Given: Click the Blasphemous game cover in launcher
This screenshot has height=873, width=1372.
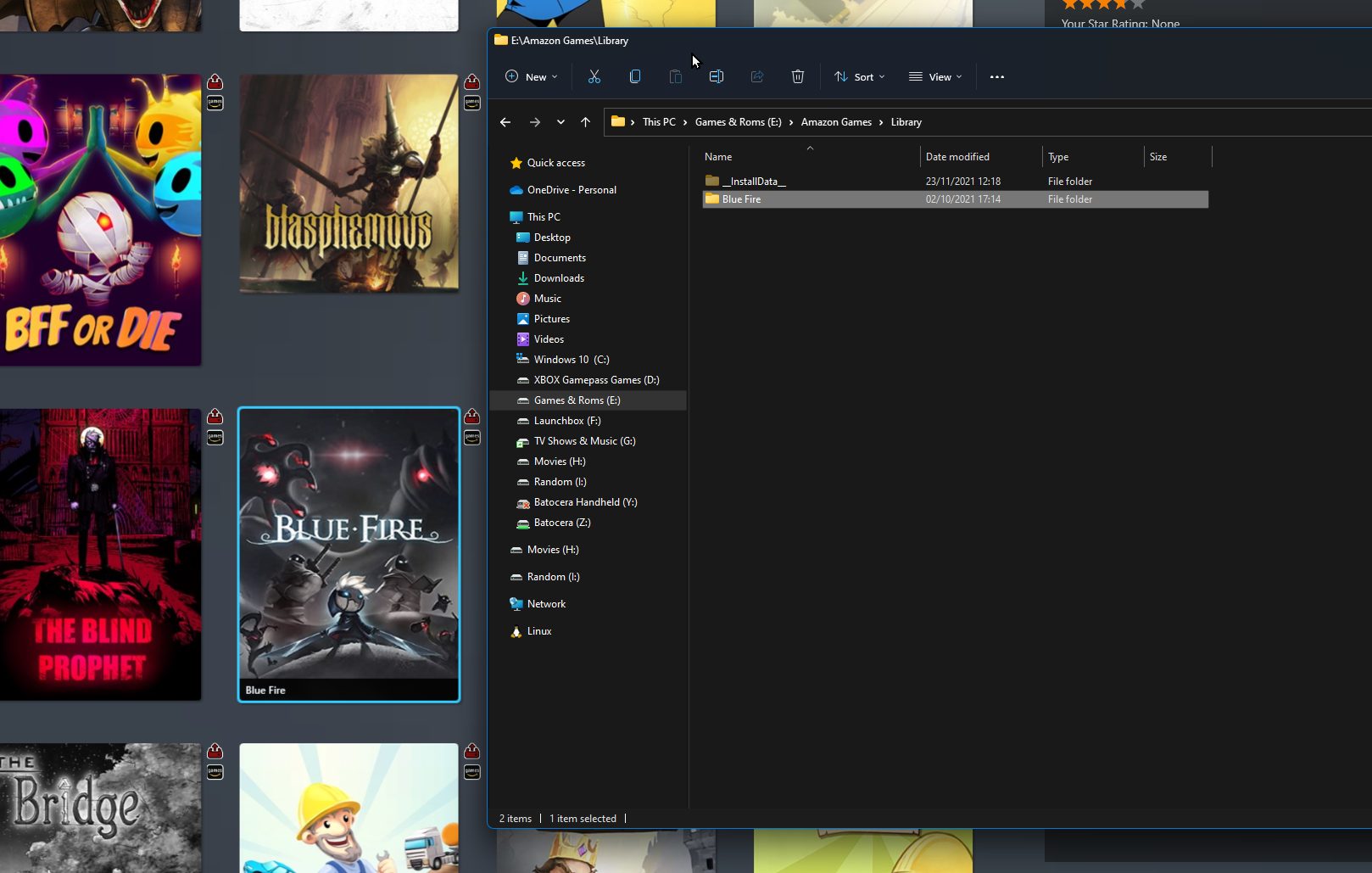Looking at the screenshot, I should click(349, 183).
